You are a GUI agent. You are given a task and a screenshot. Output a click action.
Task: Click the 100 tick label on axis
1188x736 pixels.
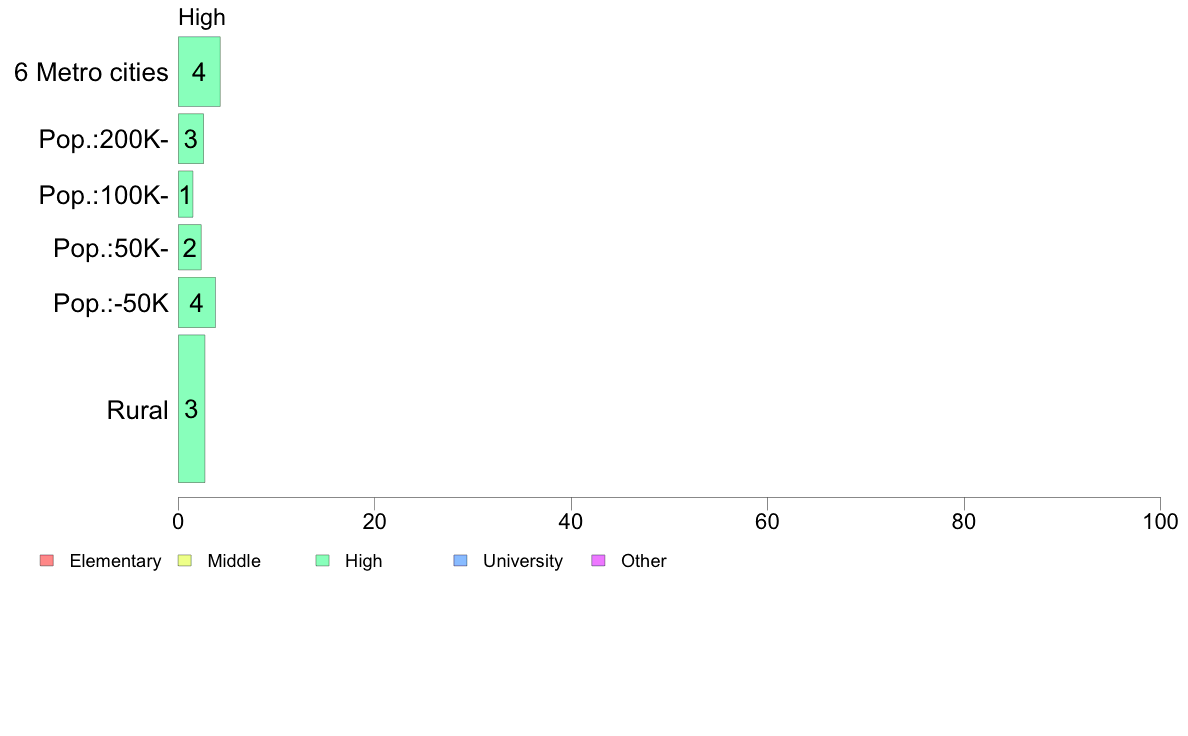[1160, 521]
